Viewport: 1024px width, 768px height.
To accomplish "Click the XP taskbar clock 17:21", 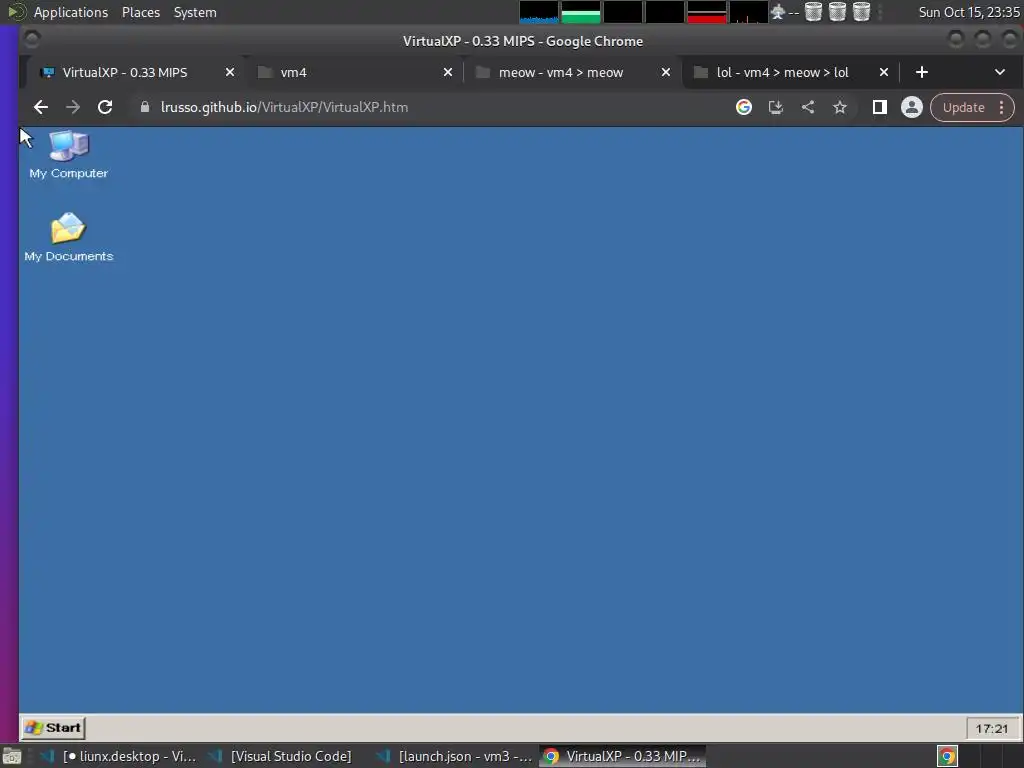I will pyautogui.click(x=991, y=728).
